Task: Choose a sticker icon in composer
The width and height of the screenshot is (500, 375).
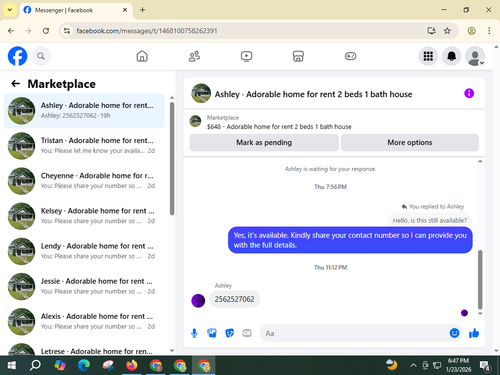Action: click(x=229, y=333)
